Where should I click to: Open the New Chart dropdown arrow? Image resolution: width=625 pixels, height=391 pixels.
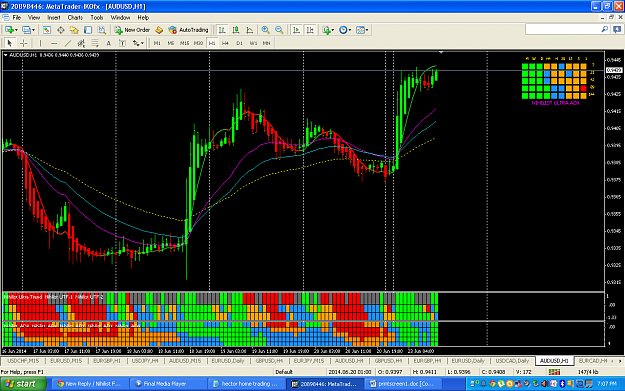(16, 30)
